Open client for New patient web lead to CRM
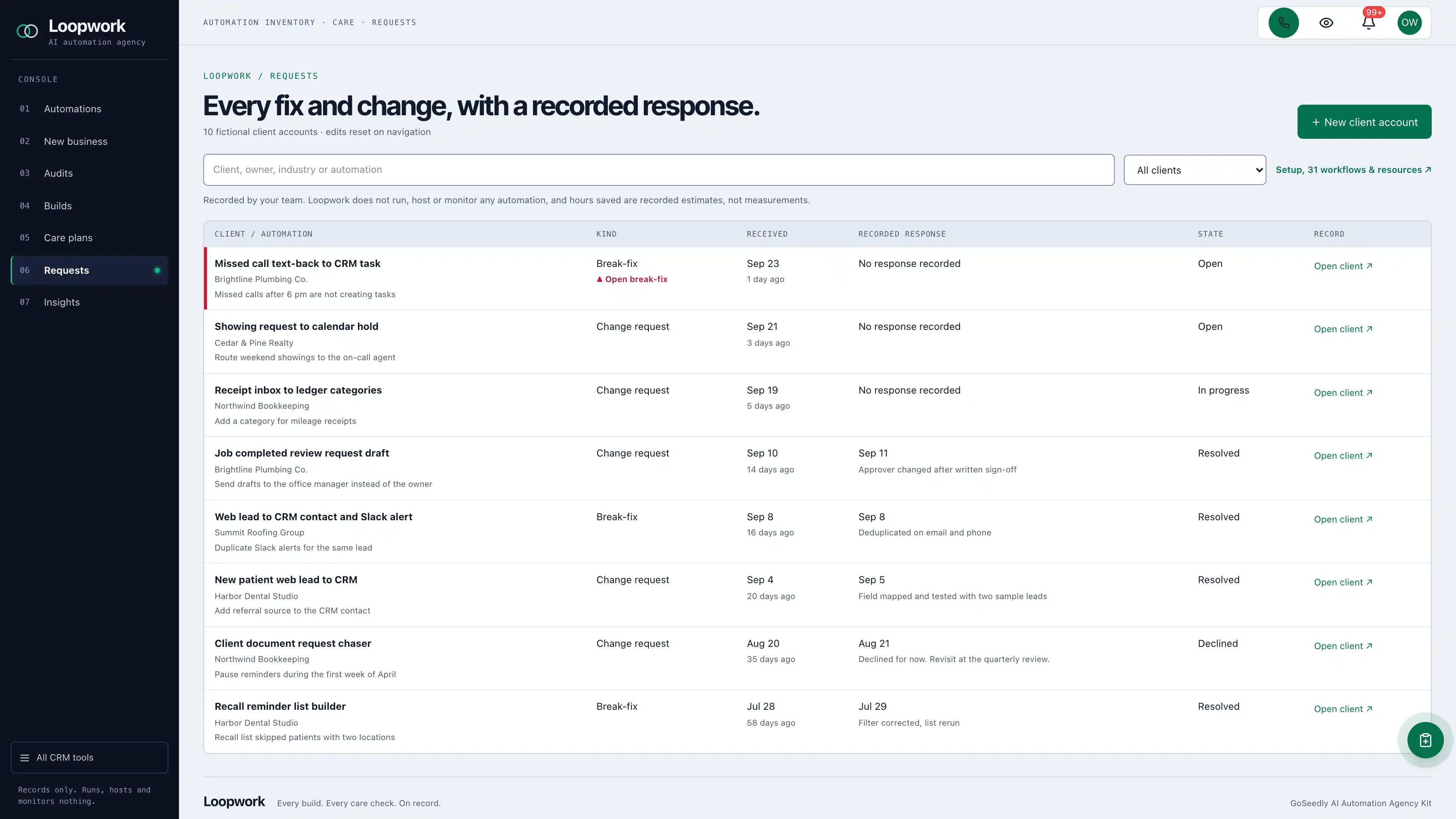This screenshot has height=819, width=1456. coord(1343,582)
